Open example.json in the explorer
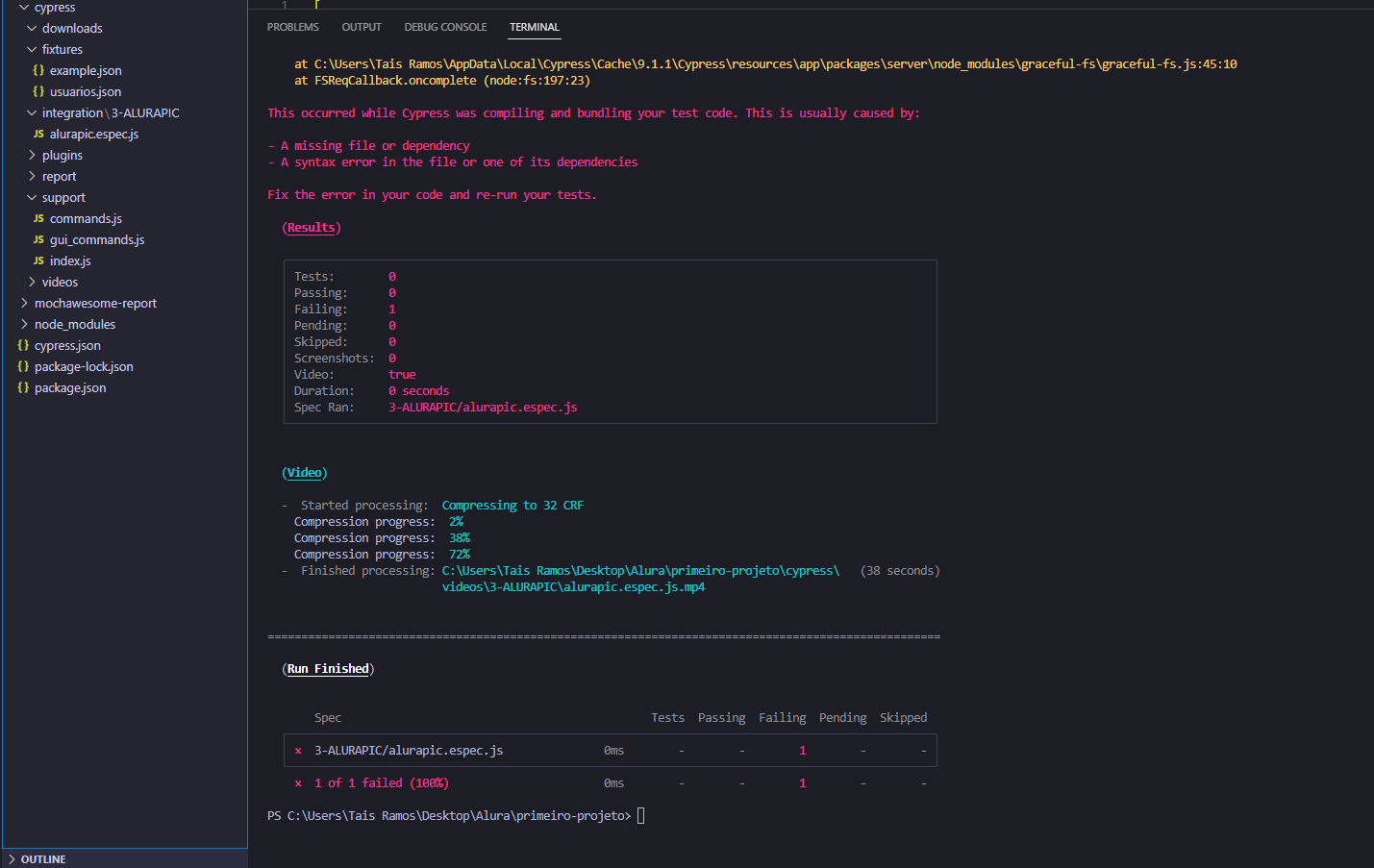 [x=86, y=70]
